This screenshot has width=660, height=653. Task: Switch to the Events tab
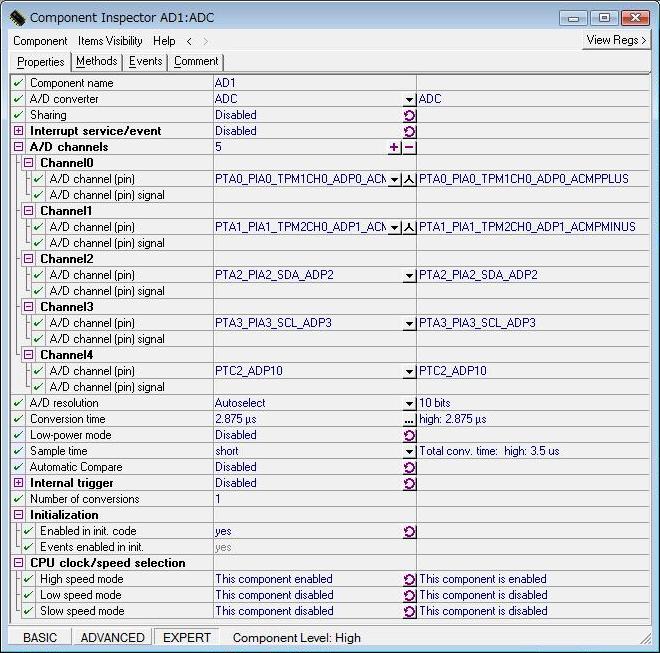(145, 61)
